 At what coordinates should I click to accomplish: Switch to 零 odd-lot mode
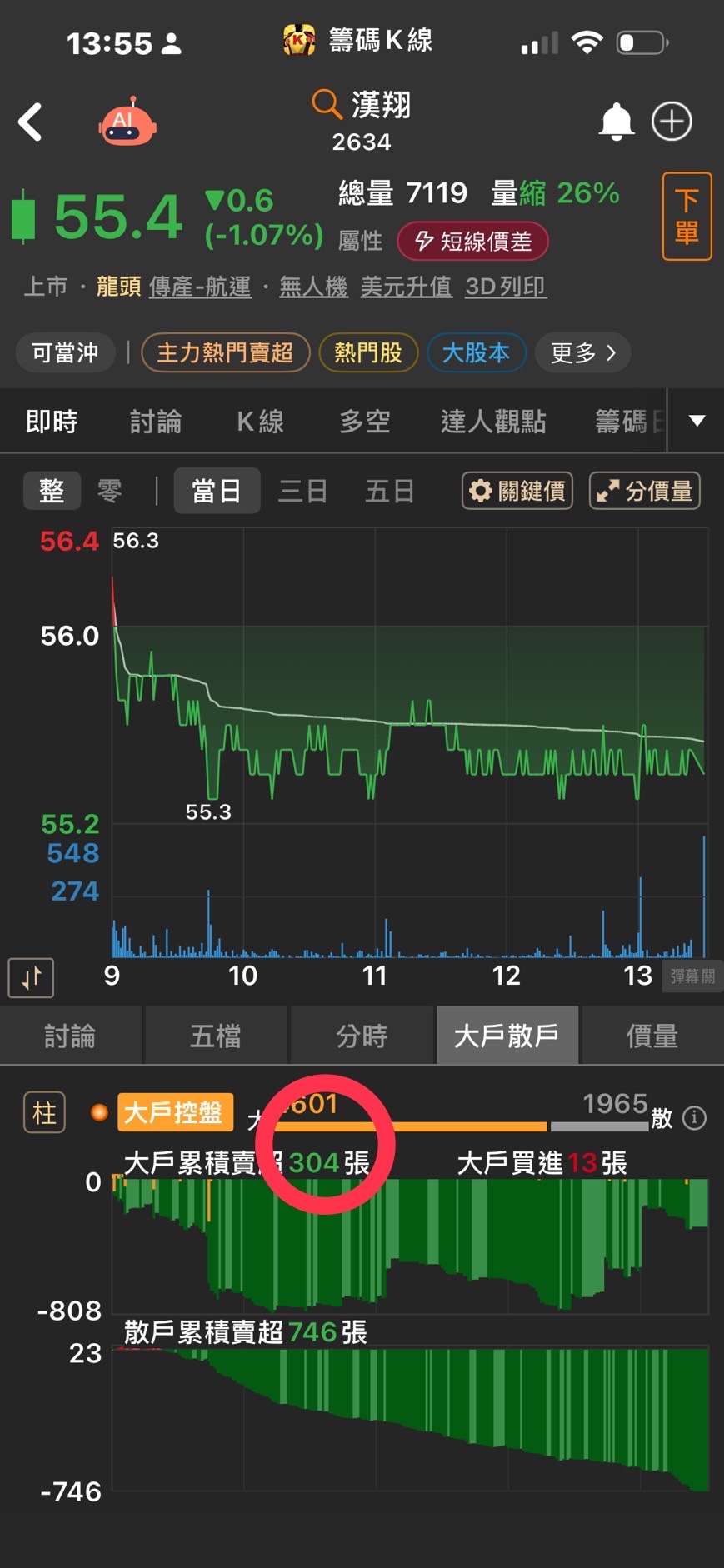(x=110, y=491)
